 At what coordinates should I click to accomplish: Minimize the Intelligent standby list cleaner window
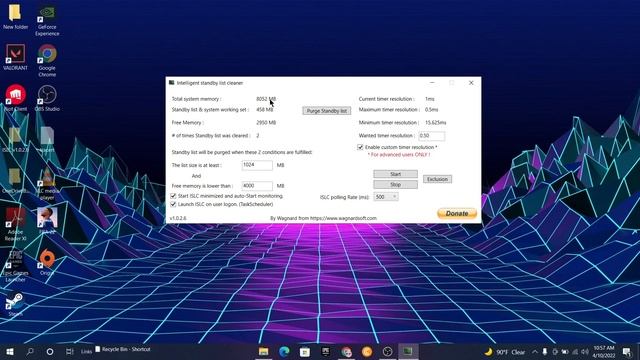click(432, 83)
